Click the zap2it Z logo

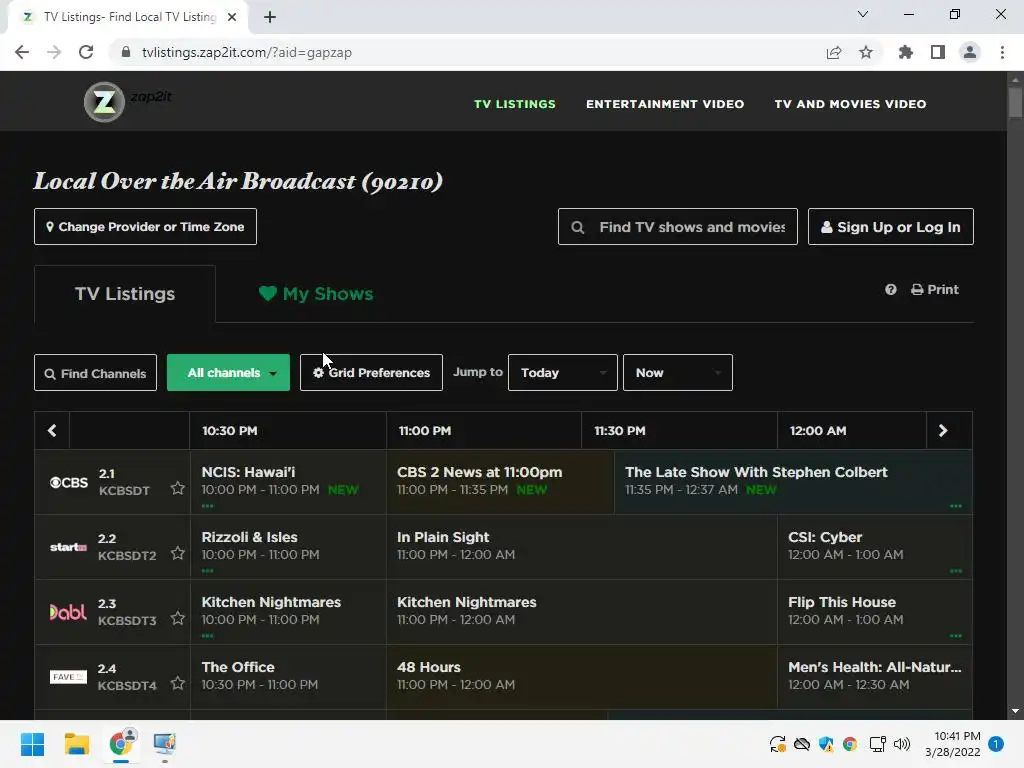(104, 102)
